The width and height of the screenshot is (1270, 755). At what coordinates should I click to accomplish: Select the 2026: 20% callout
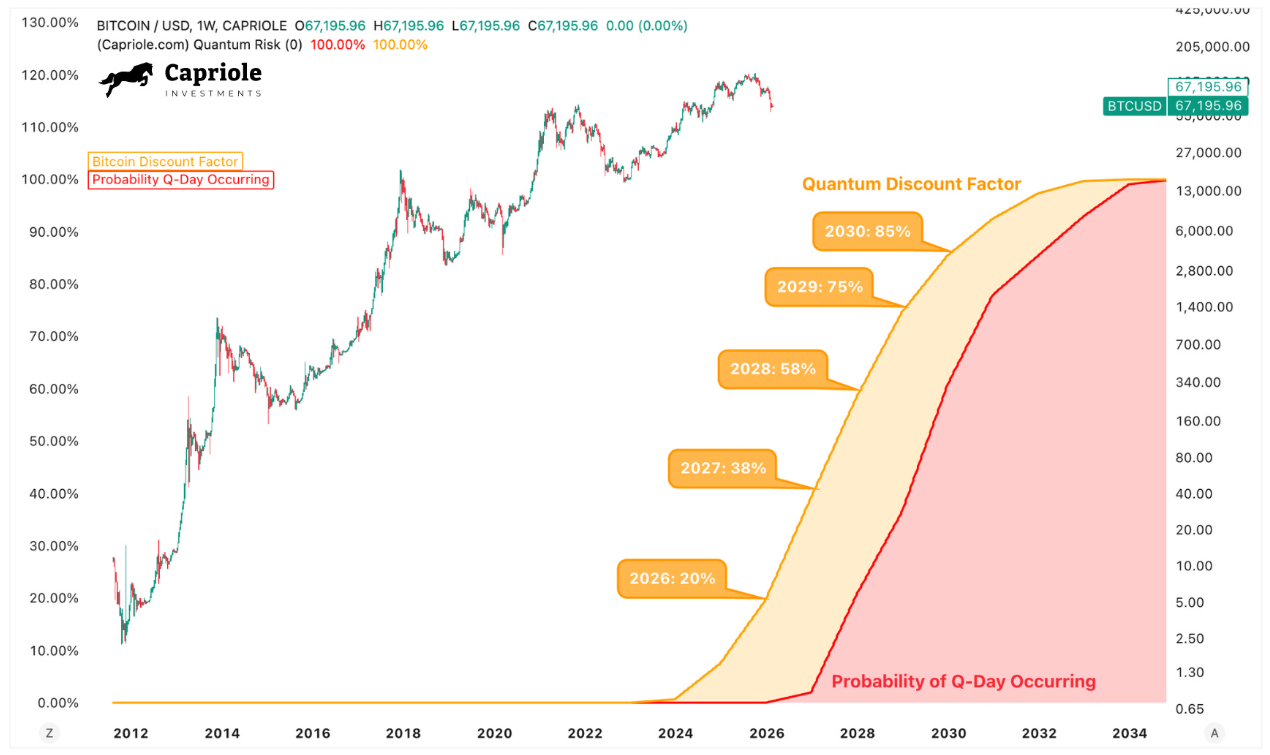coord(672,578)
